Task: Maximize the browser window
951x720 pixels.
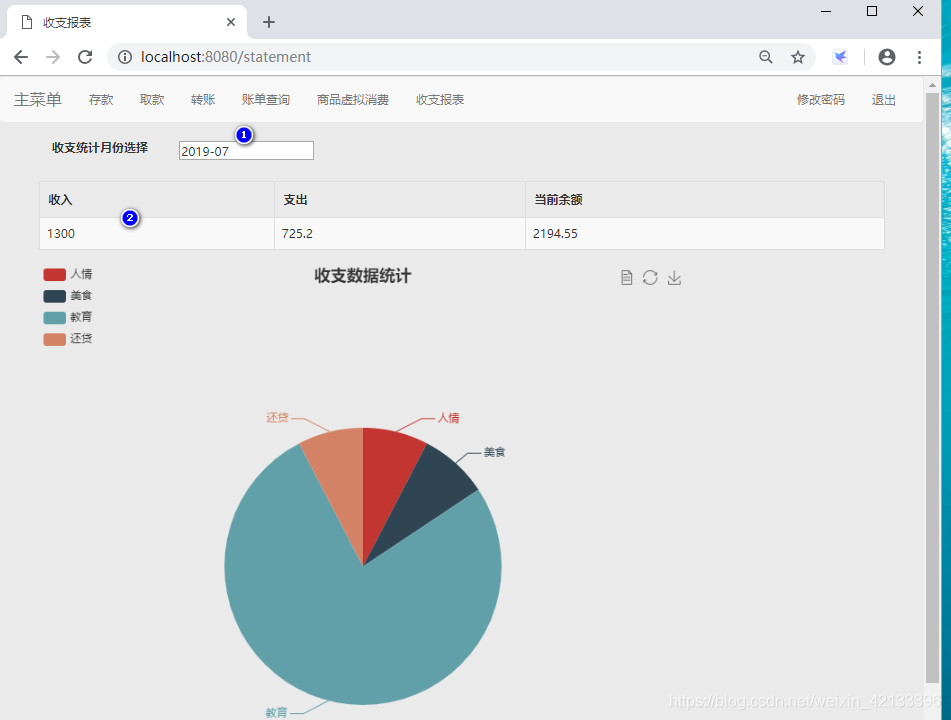Action: pyautogui.click(x=872, y=11)
